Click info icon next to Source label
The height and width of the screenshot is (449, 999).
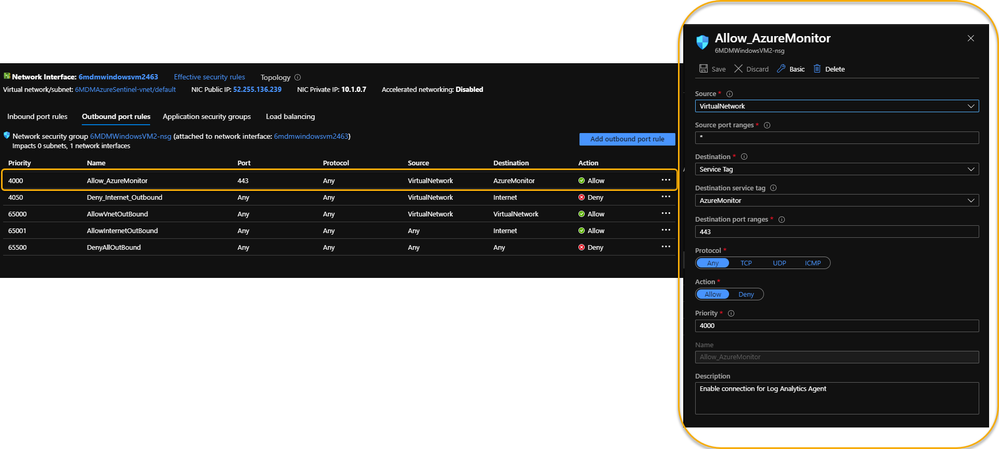(729, 94)
